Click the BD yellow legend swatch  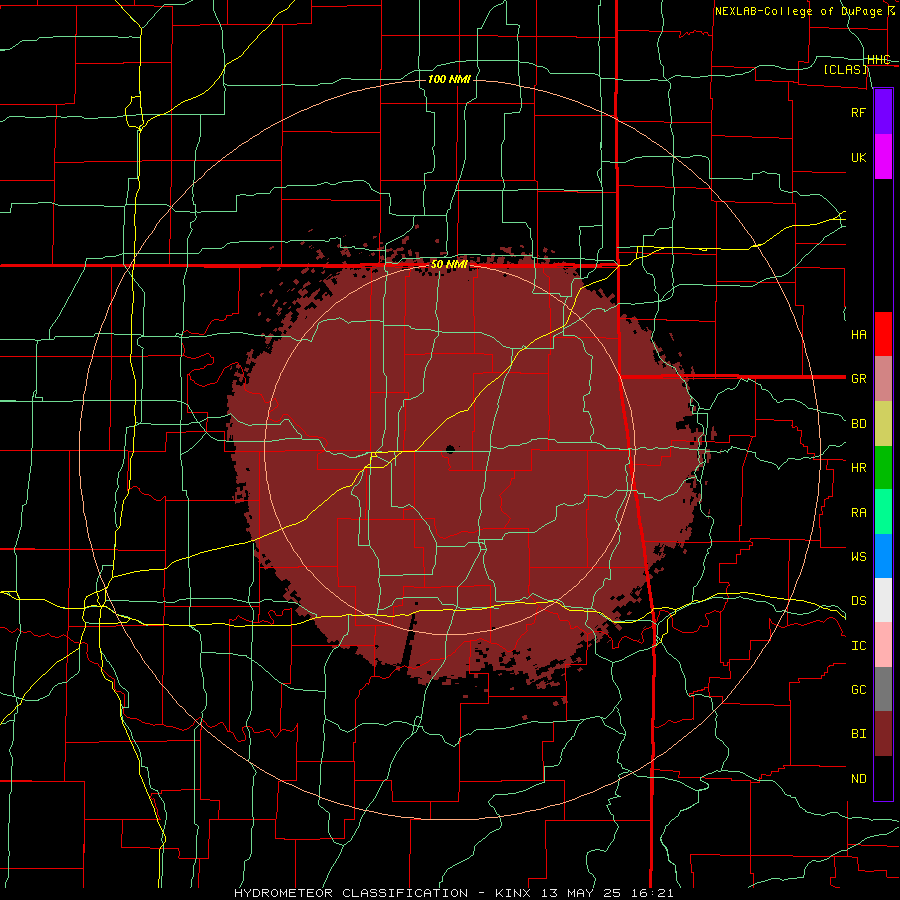coord(883,424)
